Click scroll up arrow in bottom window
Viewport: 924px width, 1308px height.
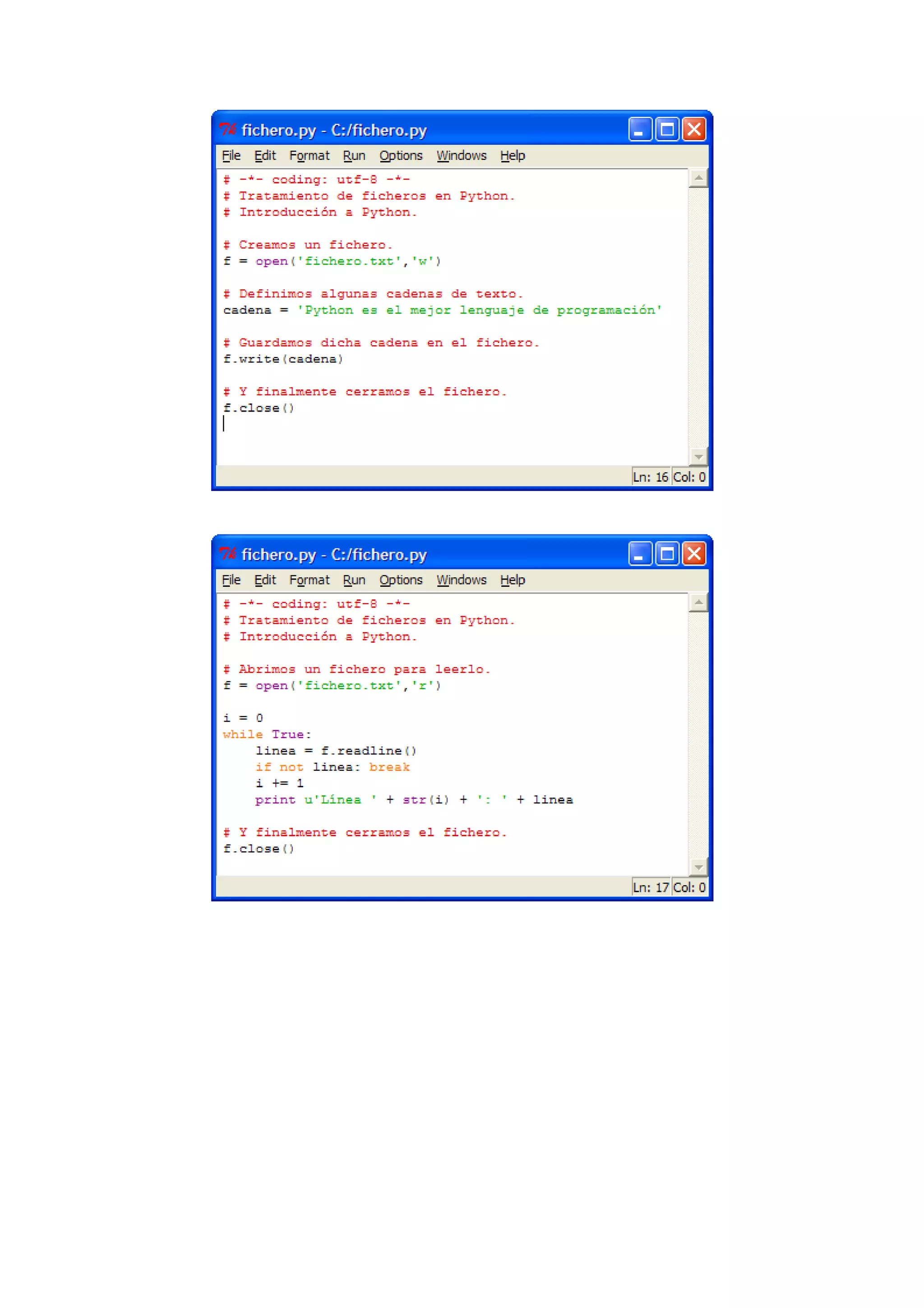pyautogui.click(x=698, y=603)
